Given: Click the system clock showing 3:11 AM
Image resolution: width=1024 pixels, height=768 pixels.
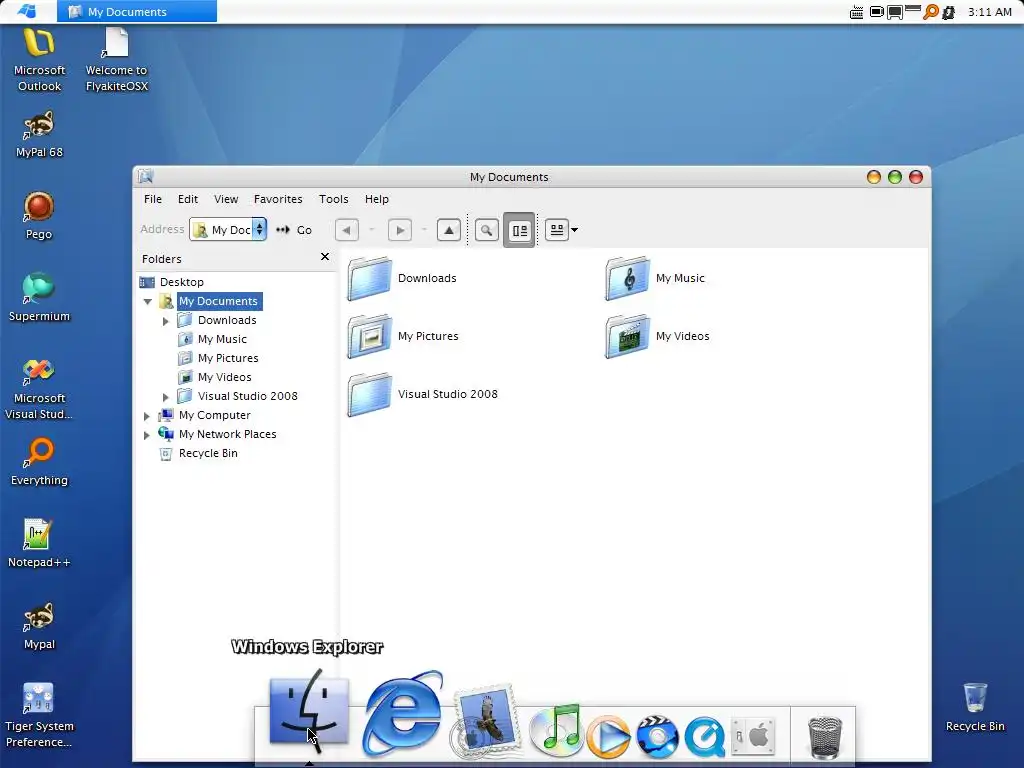Looking at the screenshot, I should click(x=990, y=12).
